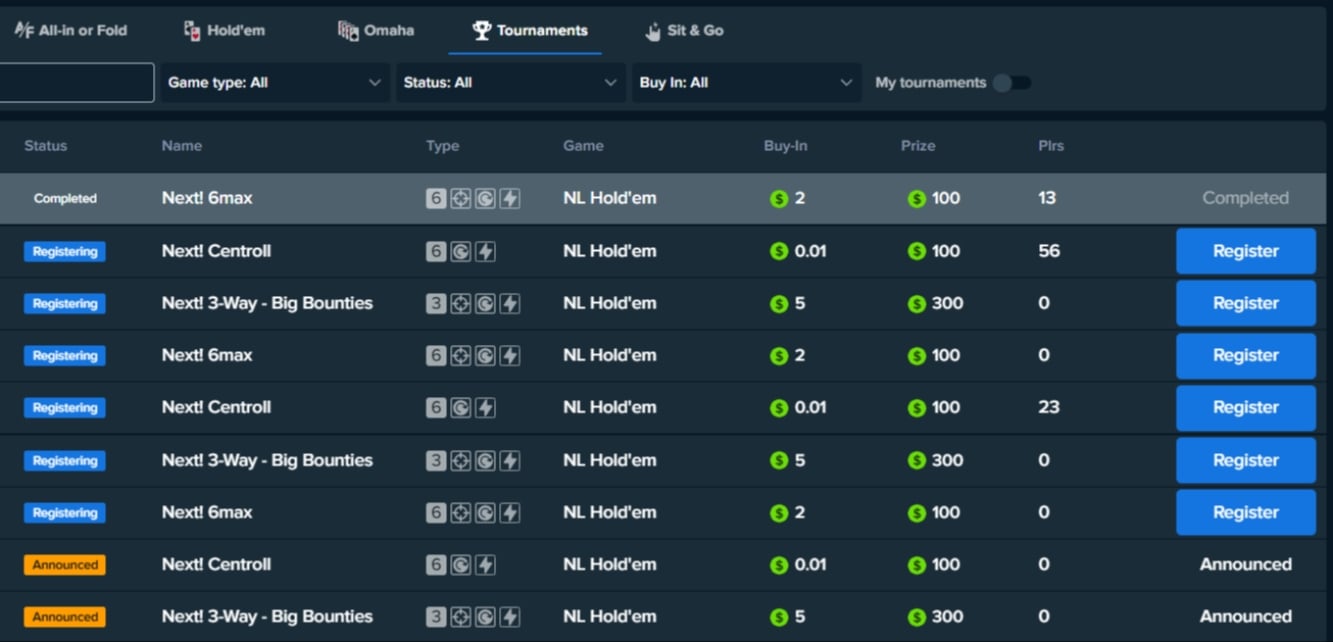This screenshot has width=1333, height=642.
Task: Click the 3-seat icon in the Announced 3-Way row
Action: tap(435, 616)
